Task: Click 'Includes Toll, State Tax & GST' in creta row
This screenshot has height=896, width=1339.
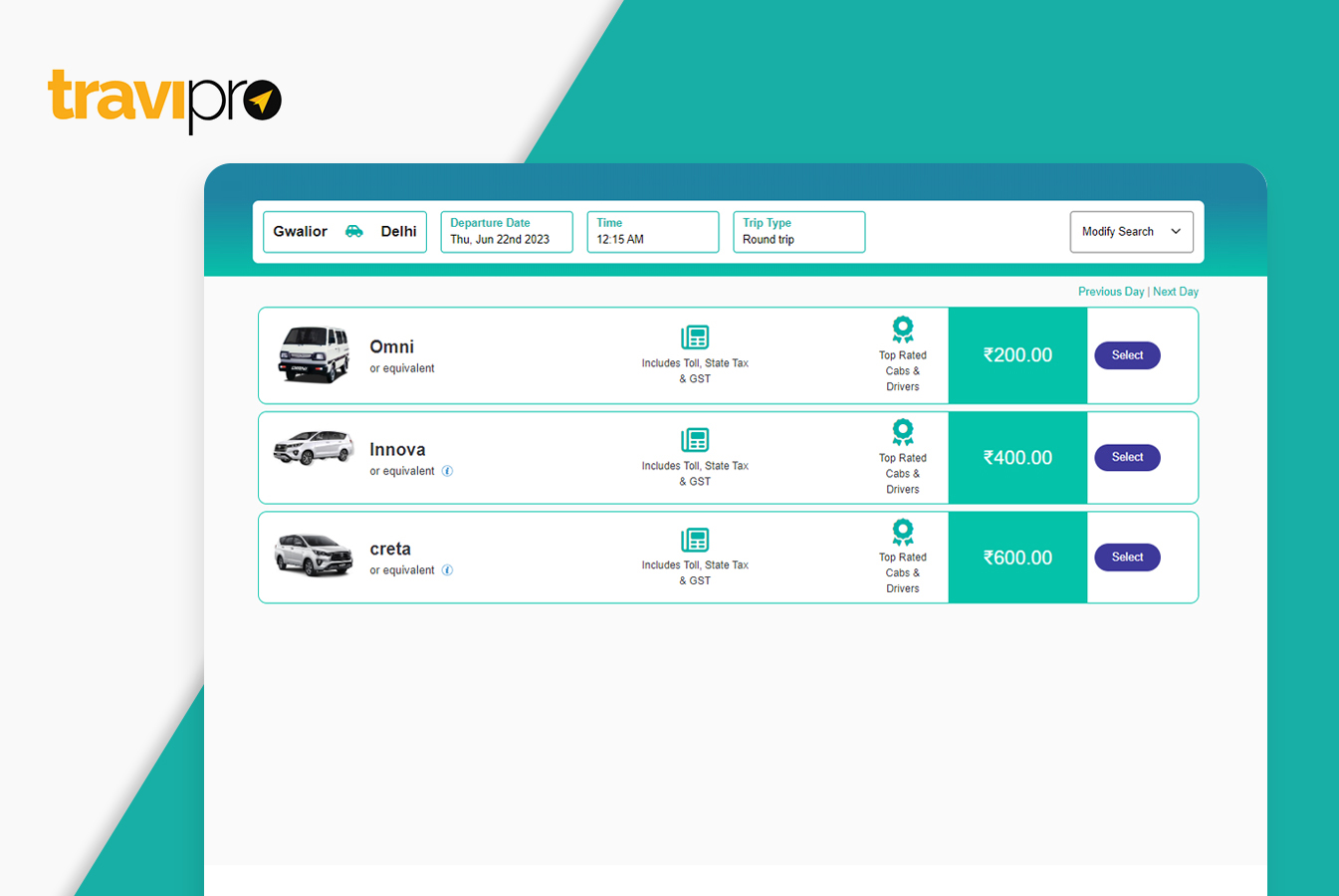Action: click(x=695, y=572)
